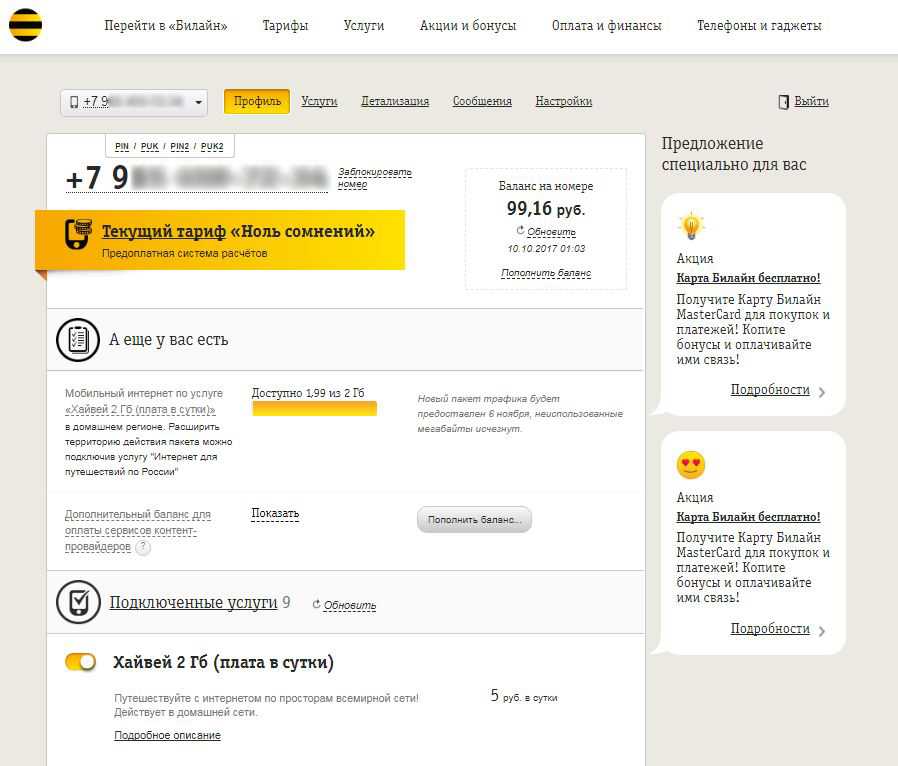Screen dimensions: 898x766
Task: Click the heart-eyes emoji promotion icon
Action: (x=691, y=465)
